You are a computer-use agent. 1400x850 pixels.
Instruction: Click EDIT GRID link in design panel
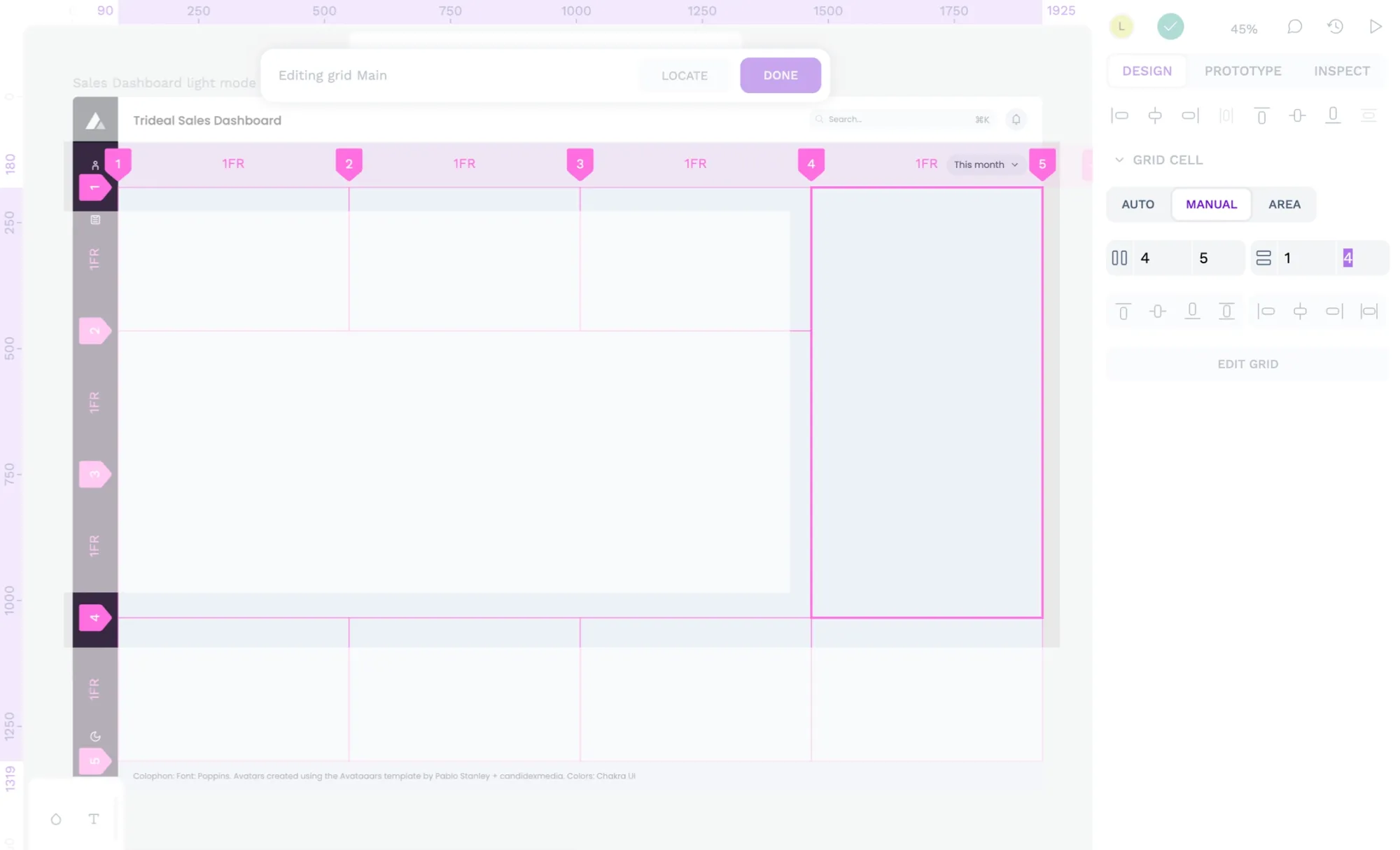click(x=1248, y=363)
